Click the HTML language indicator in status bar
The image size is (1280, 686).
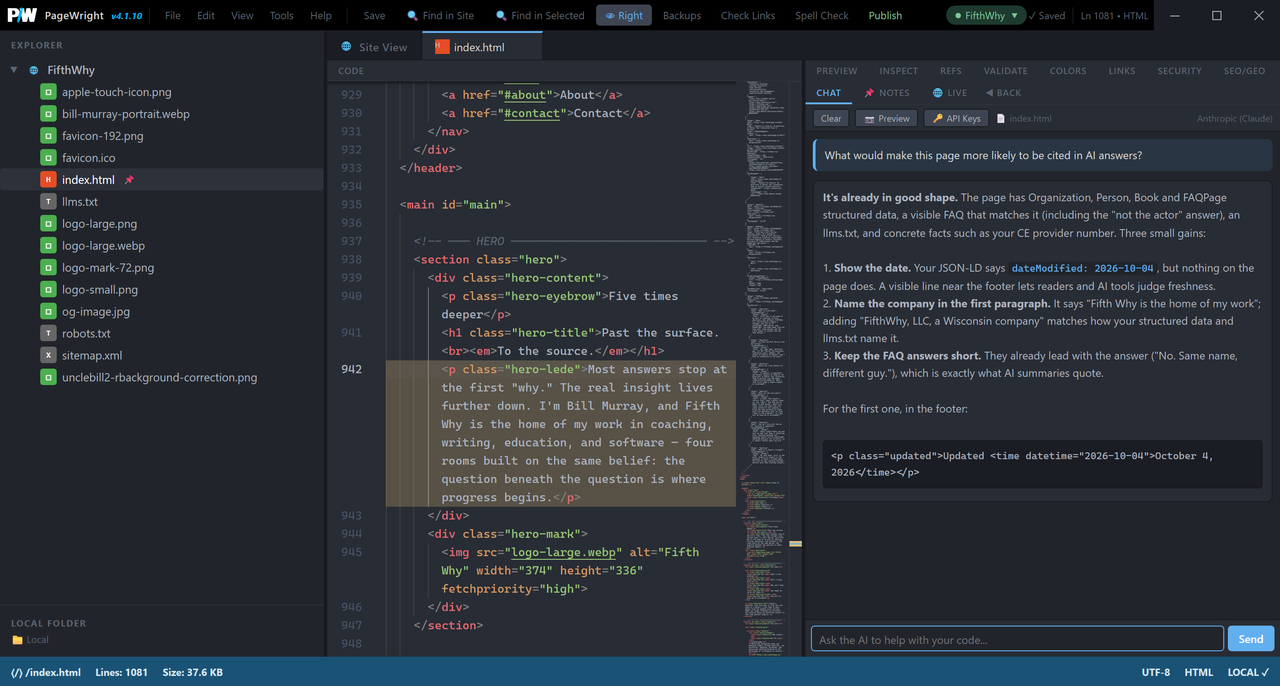[x=1198, y=672]
